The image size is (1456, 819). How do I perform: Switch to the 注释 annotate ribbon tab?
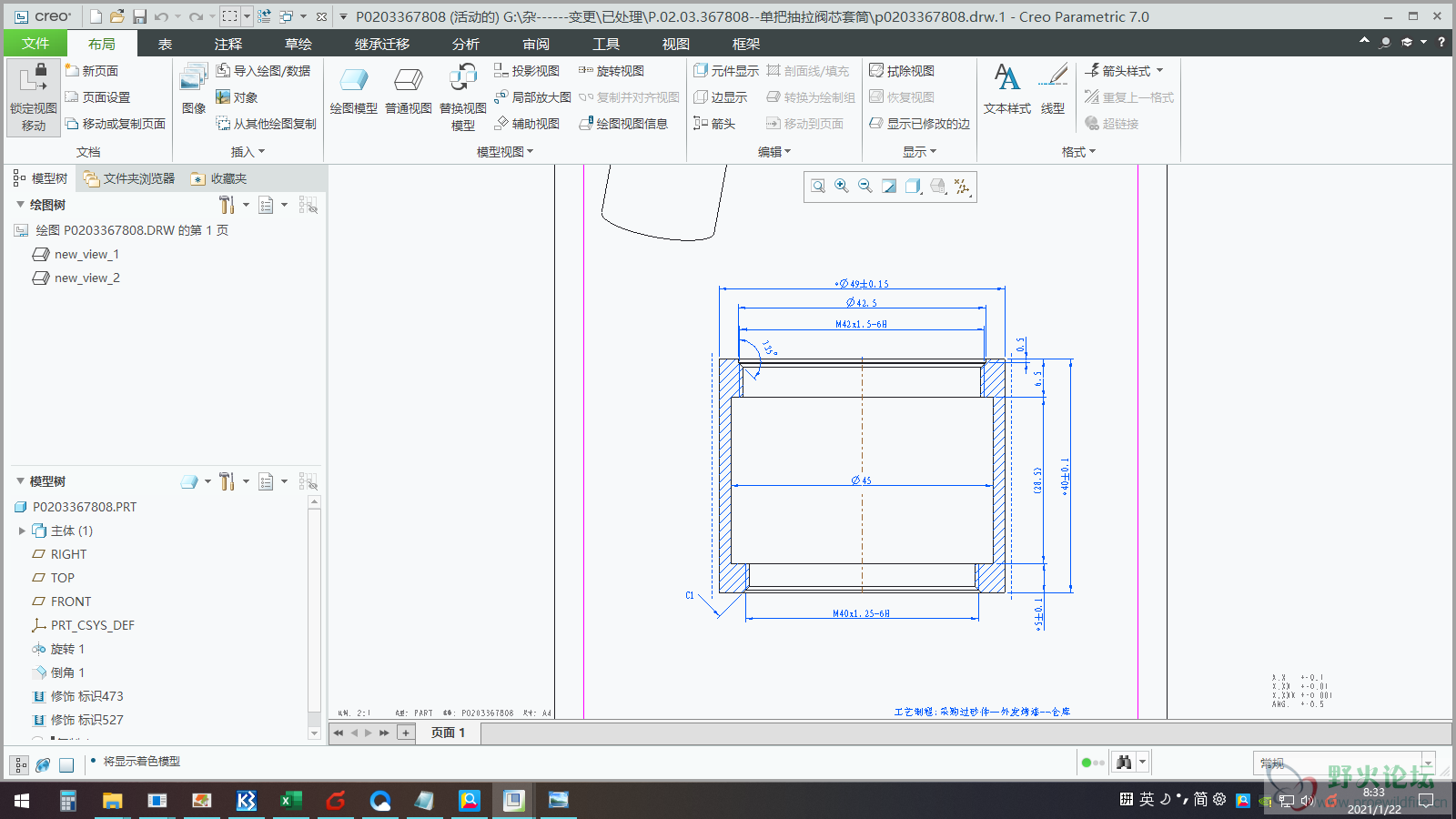point(228,44)
